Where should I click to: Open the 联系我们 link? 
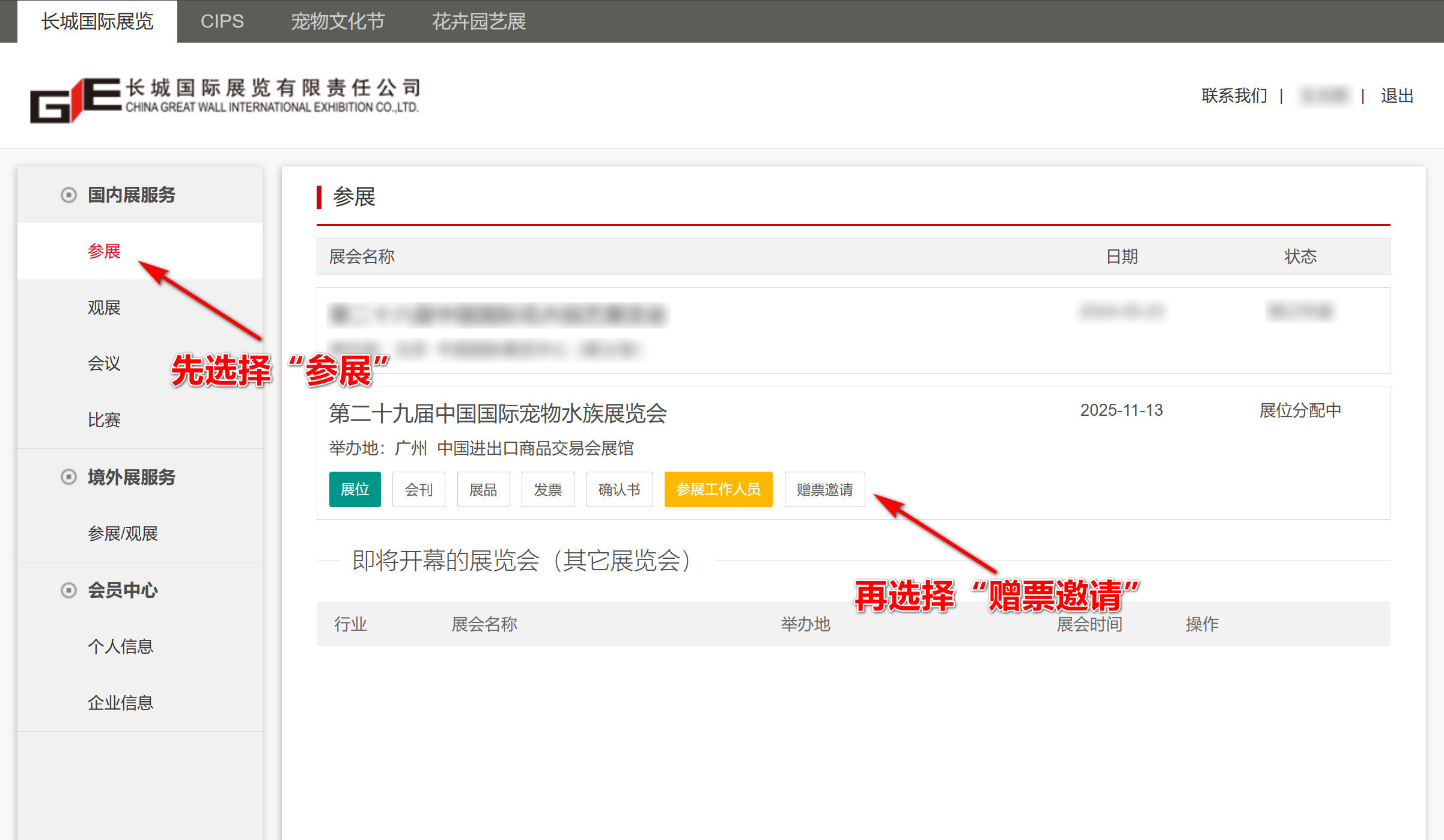[1234, 96]
